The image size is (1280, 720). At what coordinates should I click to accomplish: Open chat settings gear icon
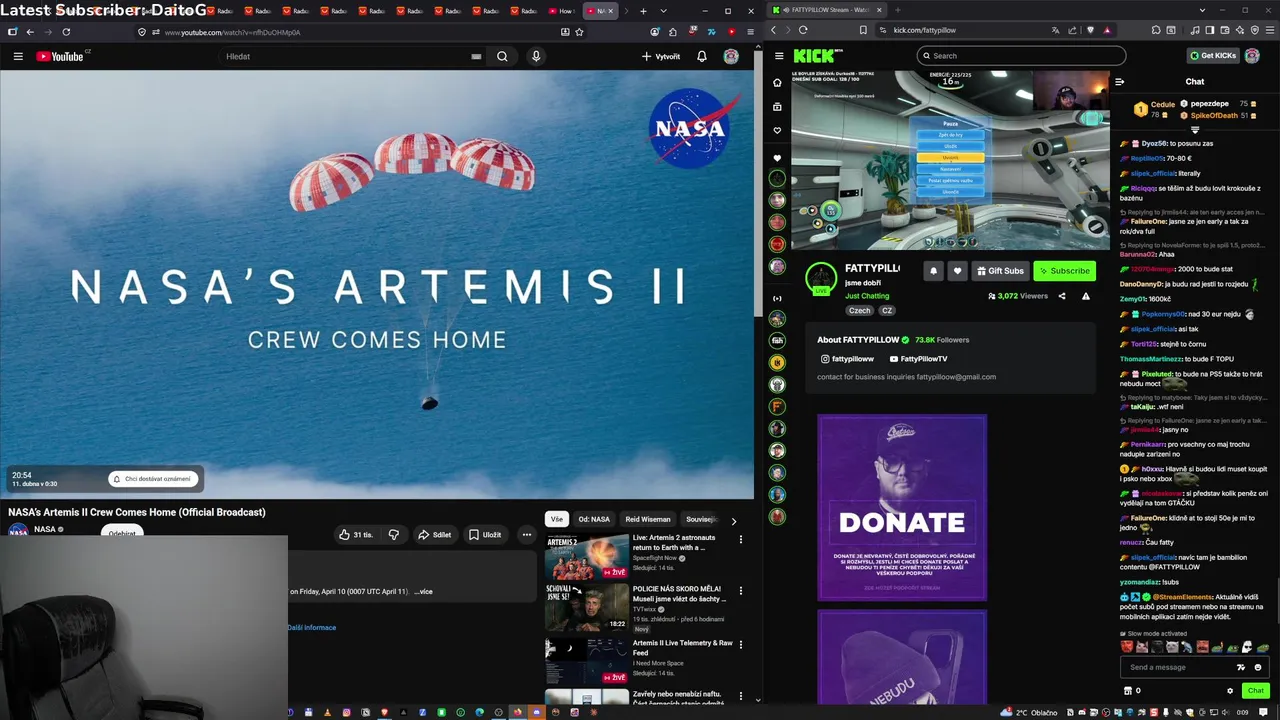(x=1230, y=691)
